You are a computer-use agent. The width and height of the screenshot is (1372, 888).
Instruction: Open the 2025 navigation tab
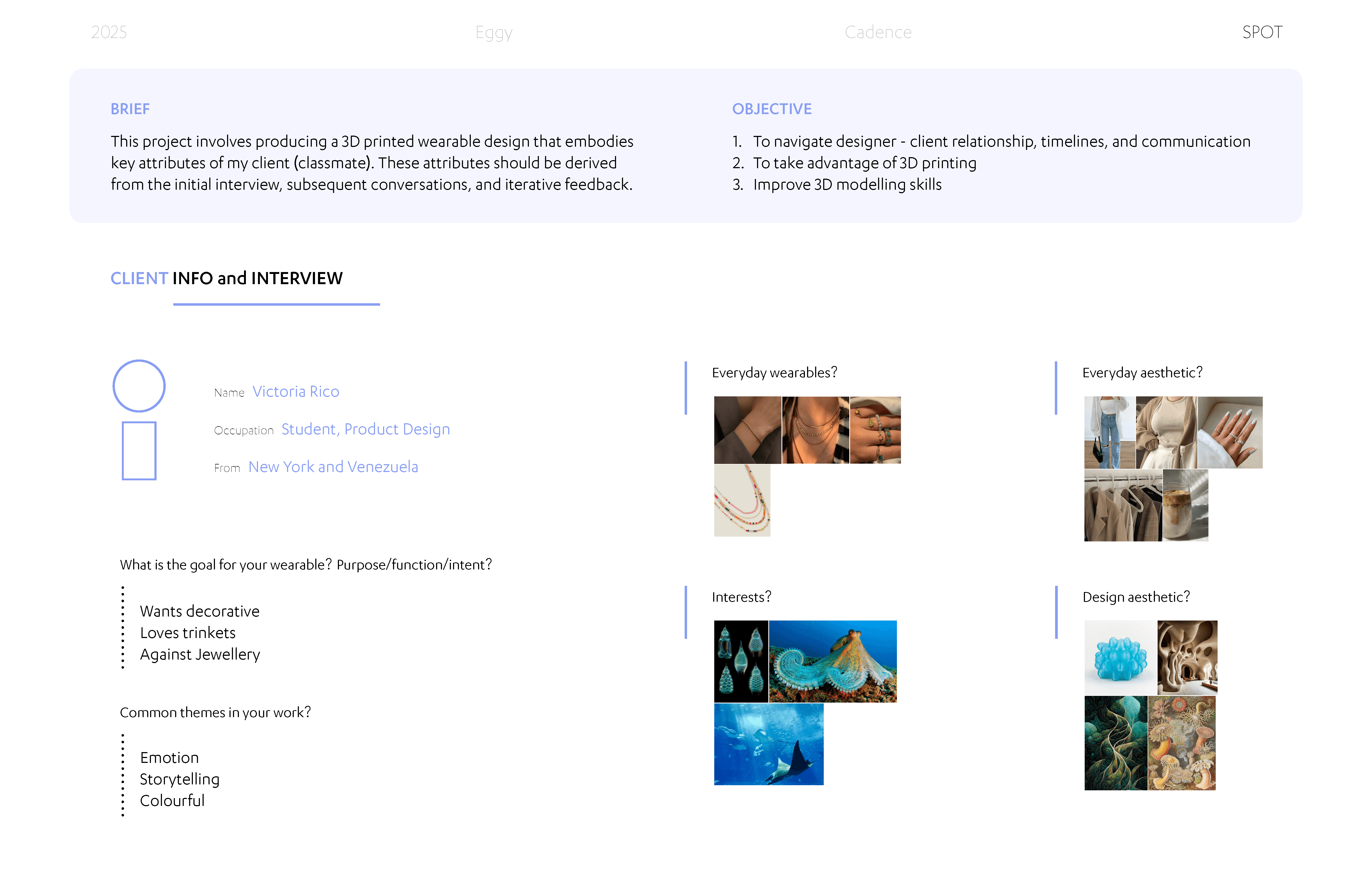(x=109, y=32)
